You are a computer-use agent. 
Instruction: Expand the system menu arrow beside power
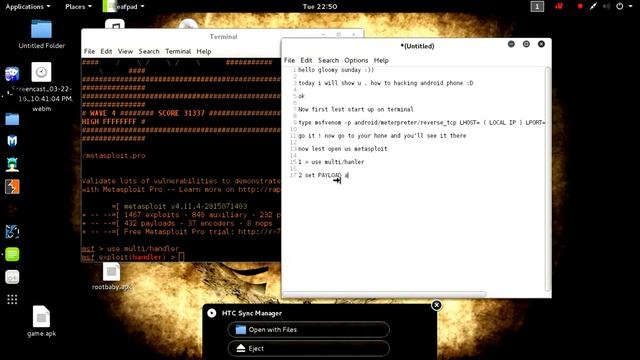point(631,7)
